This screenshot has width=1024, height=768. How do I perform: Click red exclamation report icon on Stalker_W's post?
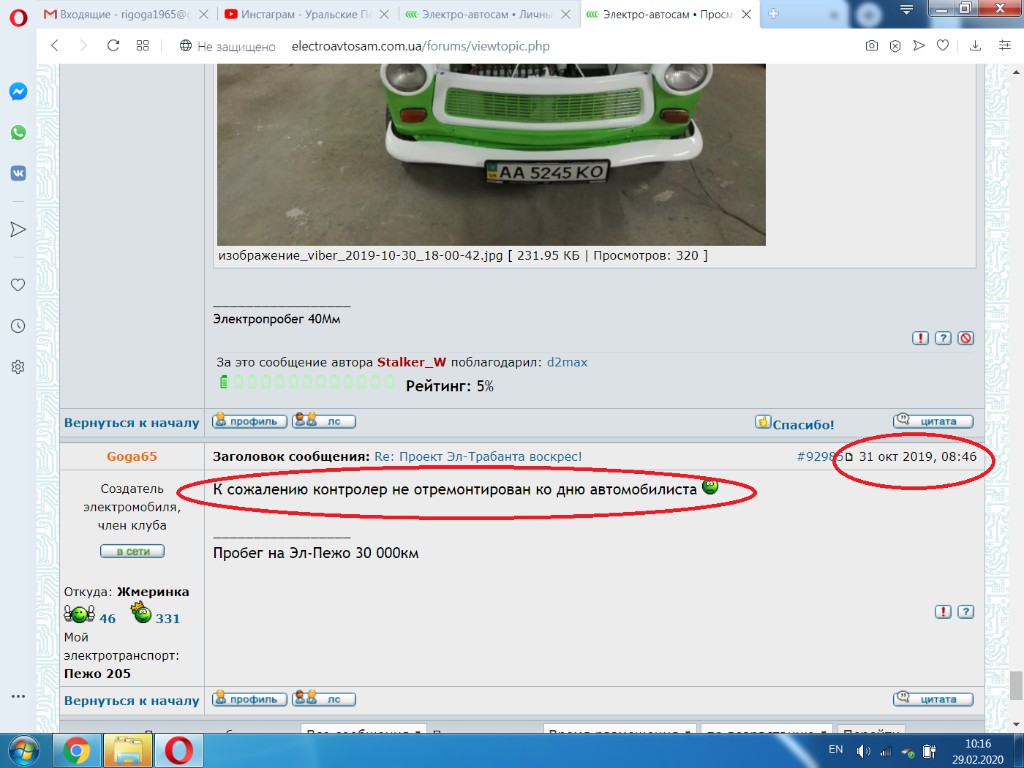pos(920,338)
